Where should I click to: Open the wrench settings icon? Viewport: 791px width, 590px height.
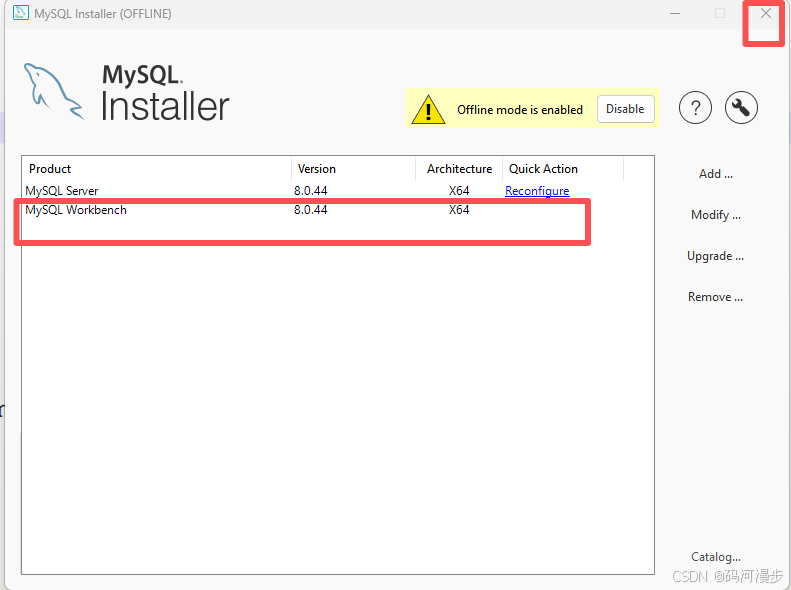(741, 107)
